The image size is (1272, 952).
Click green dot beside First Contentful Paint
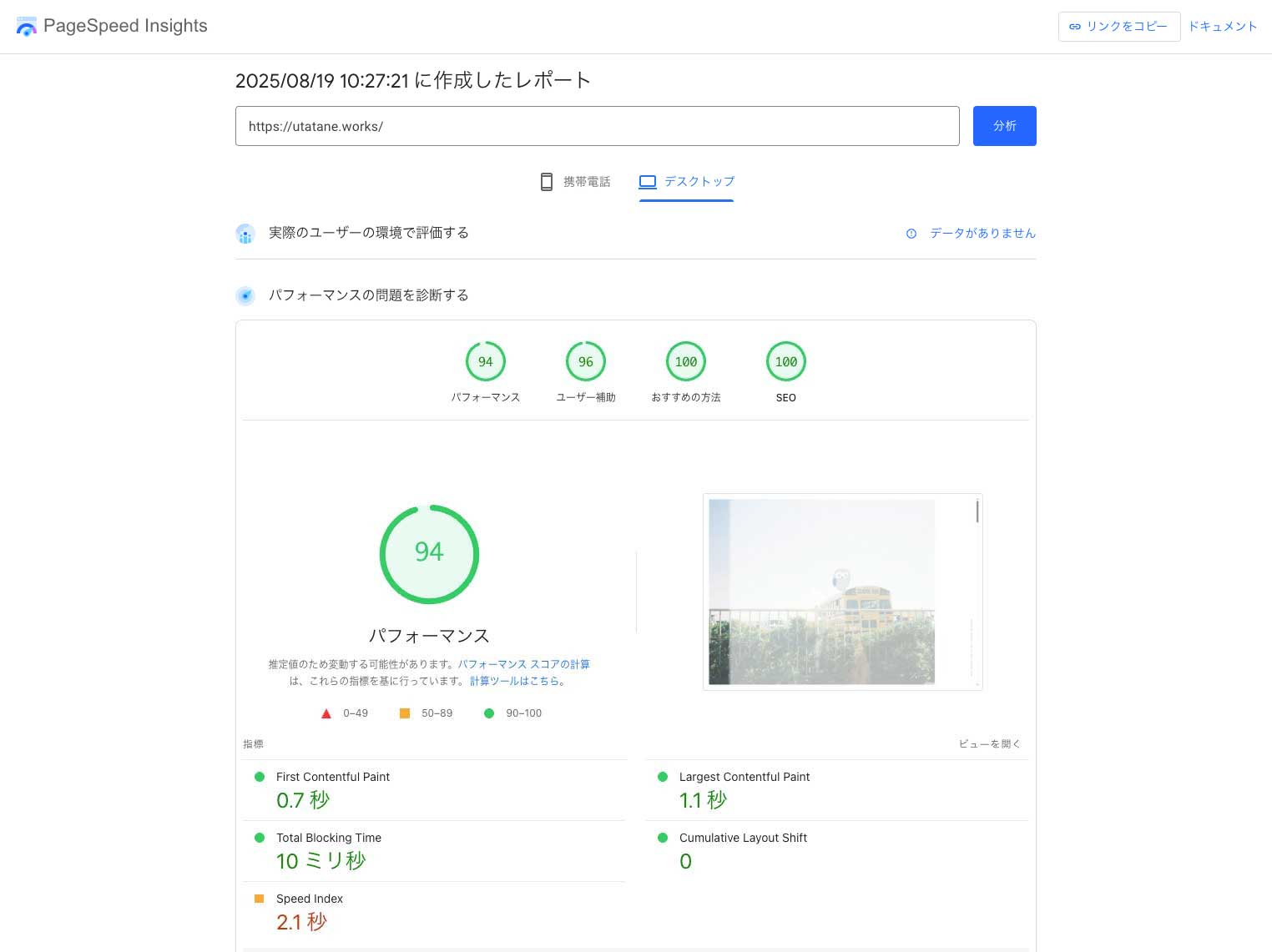coord(260,777)
